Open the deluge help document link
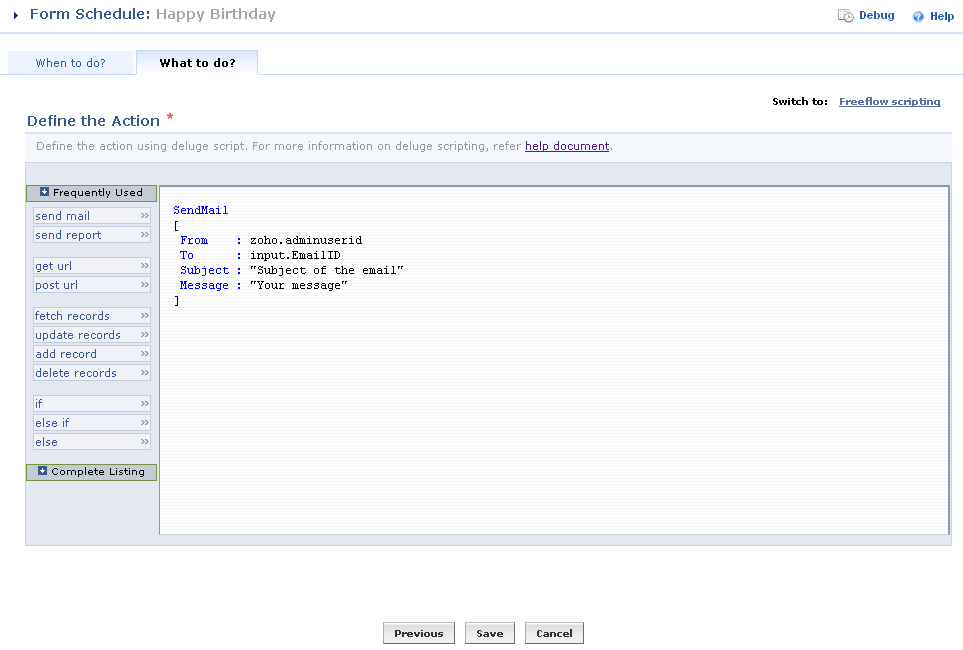Screen dimensions: 963x650 click(567, 146)
